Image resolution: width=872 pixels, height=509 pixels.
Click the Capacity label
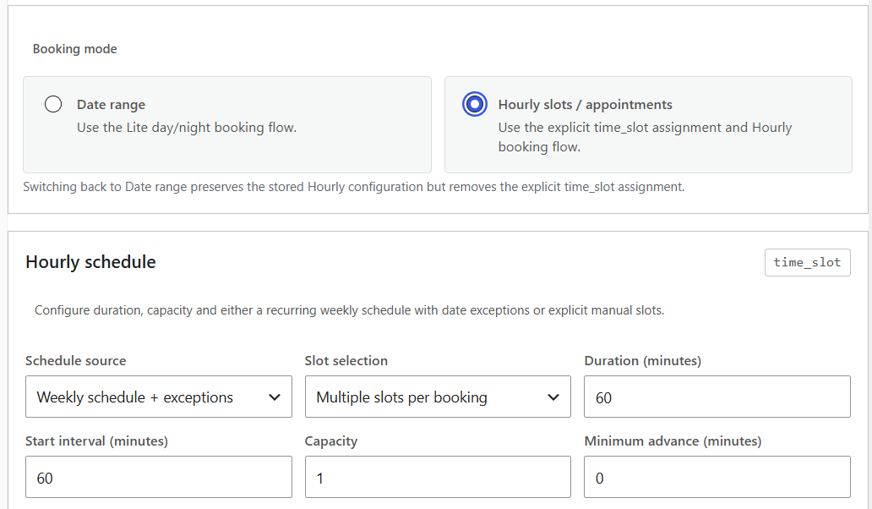331,441
